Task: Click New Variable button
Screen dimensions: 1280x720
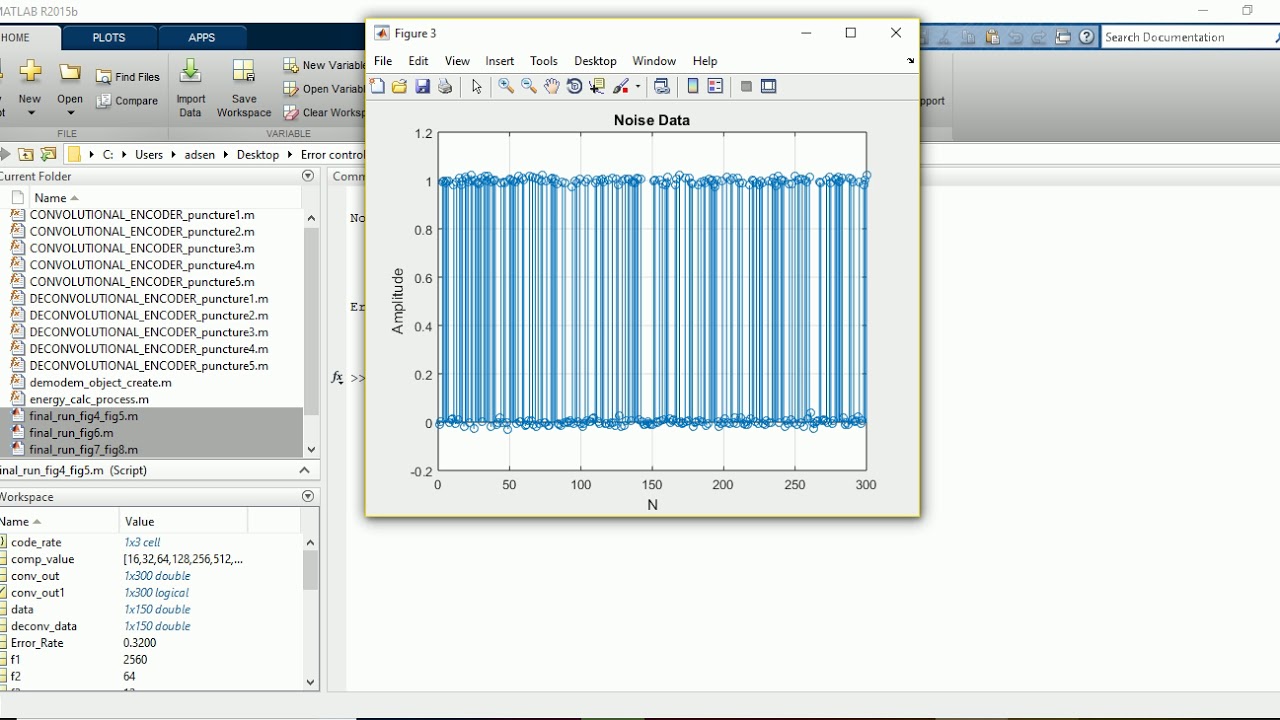Action: coord(324,65)
